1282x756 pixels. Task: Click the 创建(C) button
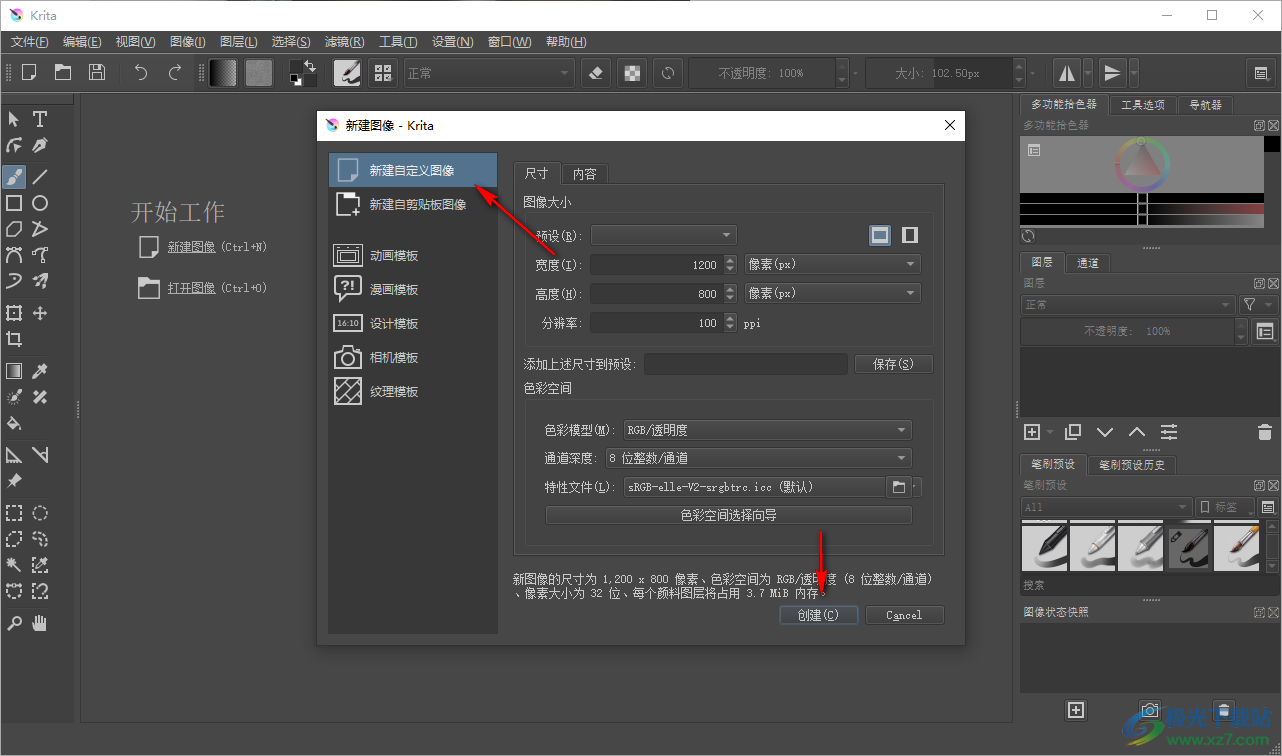click(x=818, y=615)
